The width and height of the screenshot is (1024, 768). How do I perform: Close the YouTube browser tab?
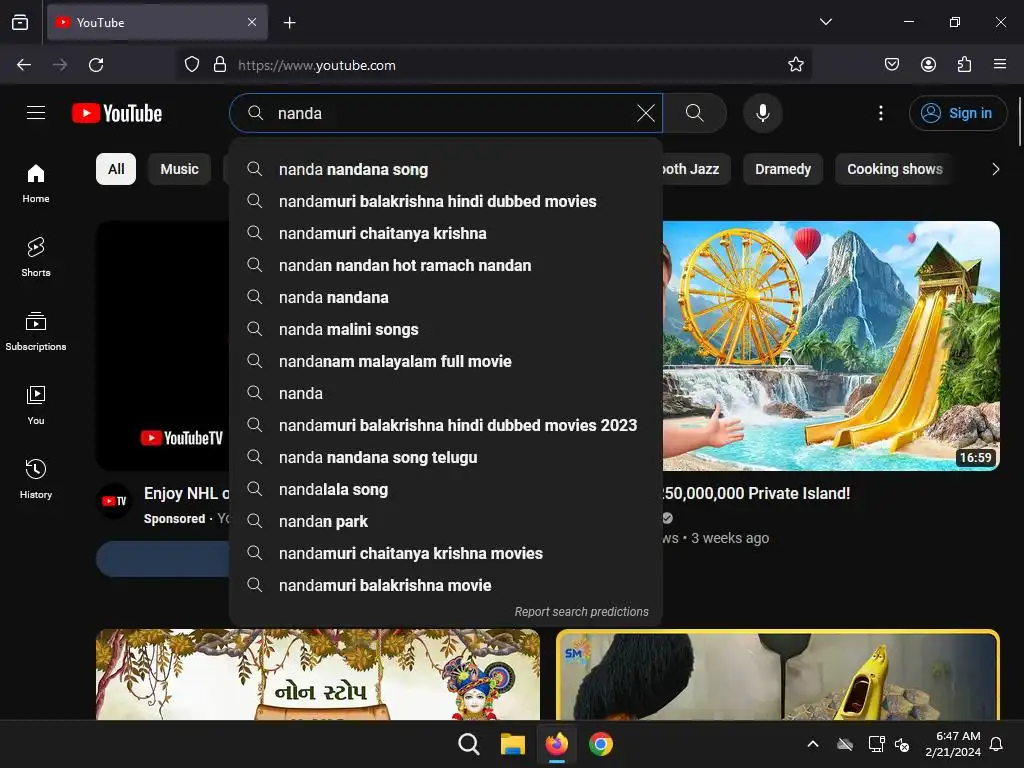pyautogui.click(x=252, y=22)
